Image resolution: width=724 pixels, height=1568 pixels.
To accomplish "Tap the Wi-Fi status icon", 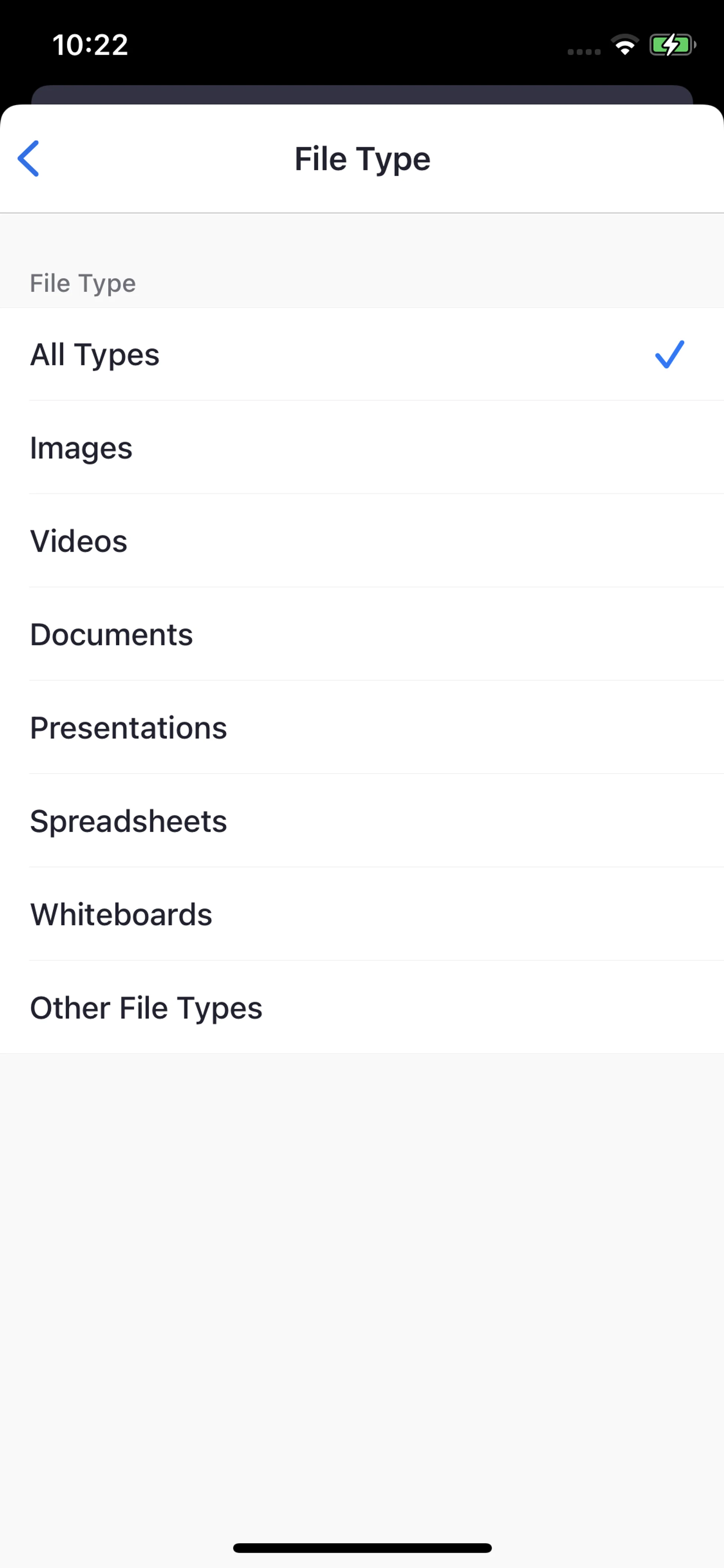I will tap(624, 45).
